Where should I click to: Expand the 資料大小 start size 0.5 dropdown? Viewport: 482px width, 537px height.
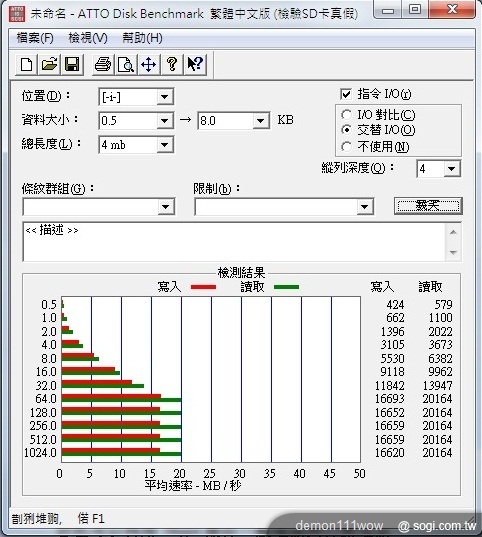pos(164,121)
